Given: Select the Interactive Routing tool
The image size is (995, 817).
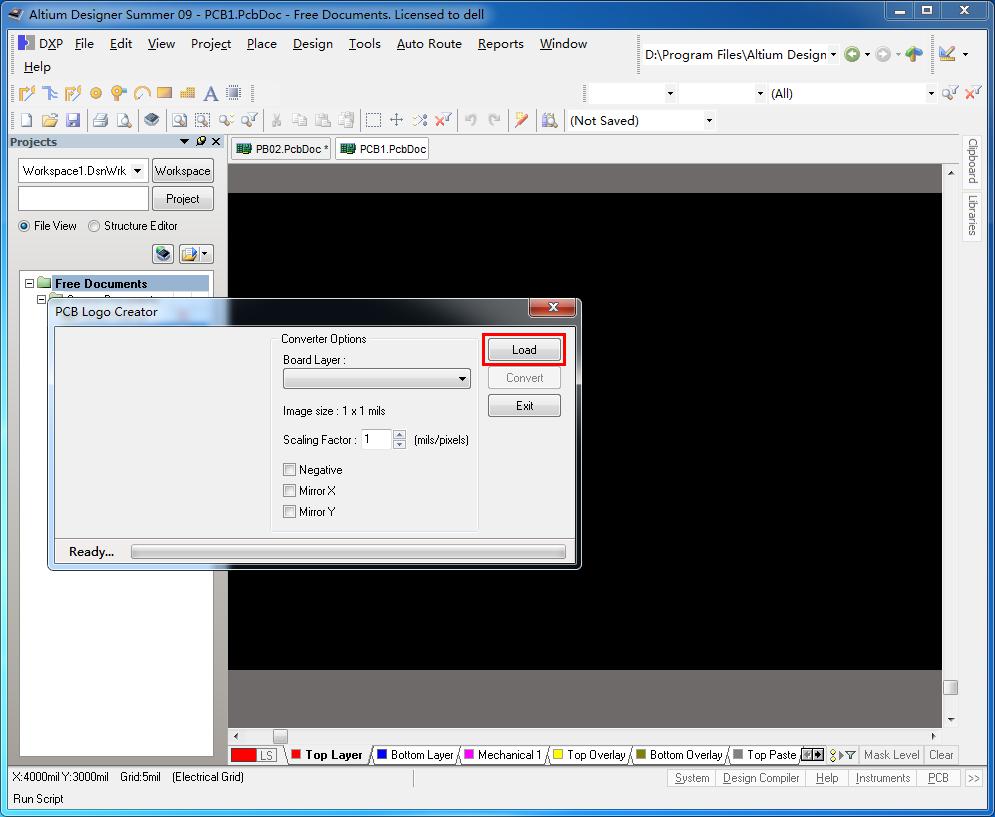Looking at the screenshot, I should [x=27, y=93].
